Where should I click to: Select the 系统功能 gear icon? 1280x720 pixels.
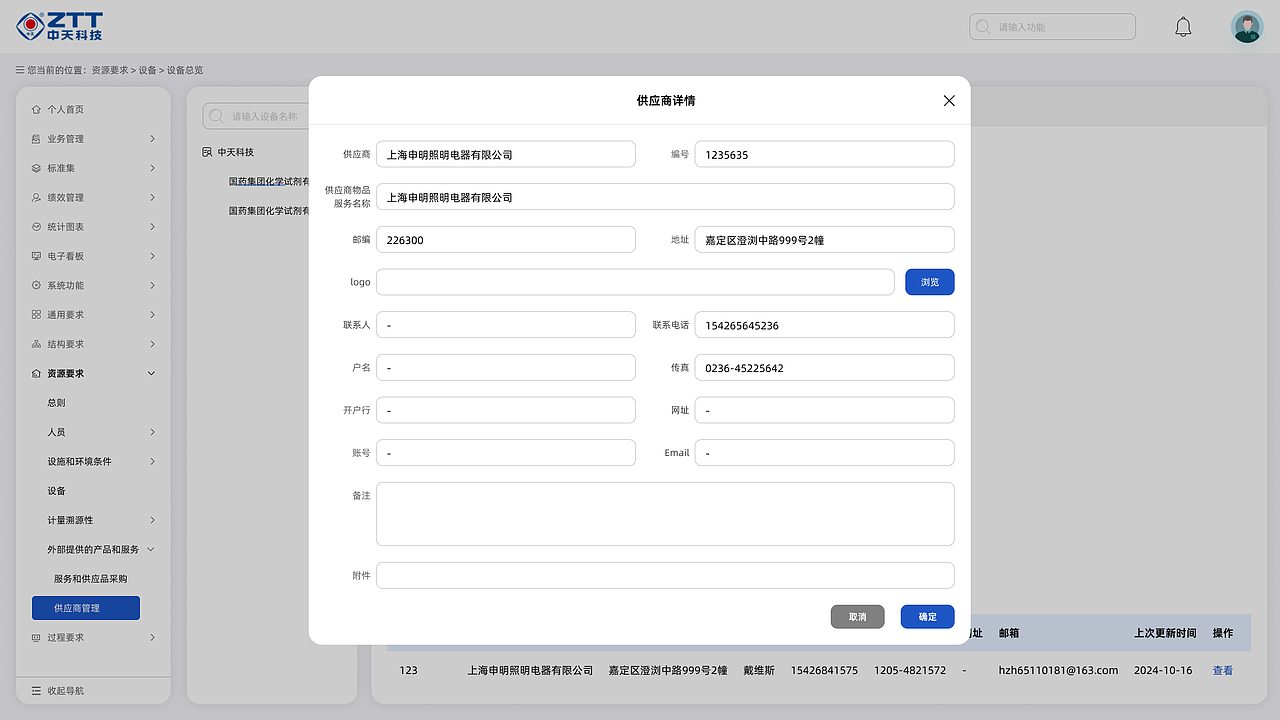coord(38,285)
